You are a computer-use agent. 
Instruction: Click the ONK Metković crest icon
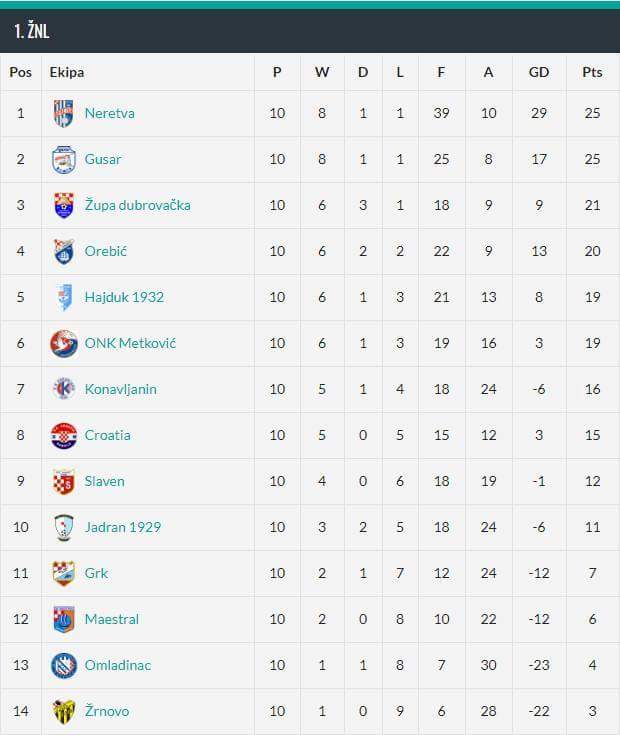click(x=63, y=343)
